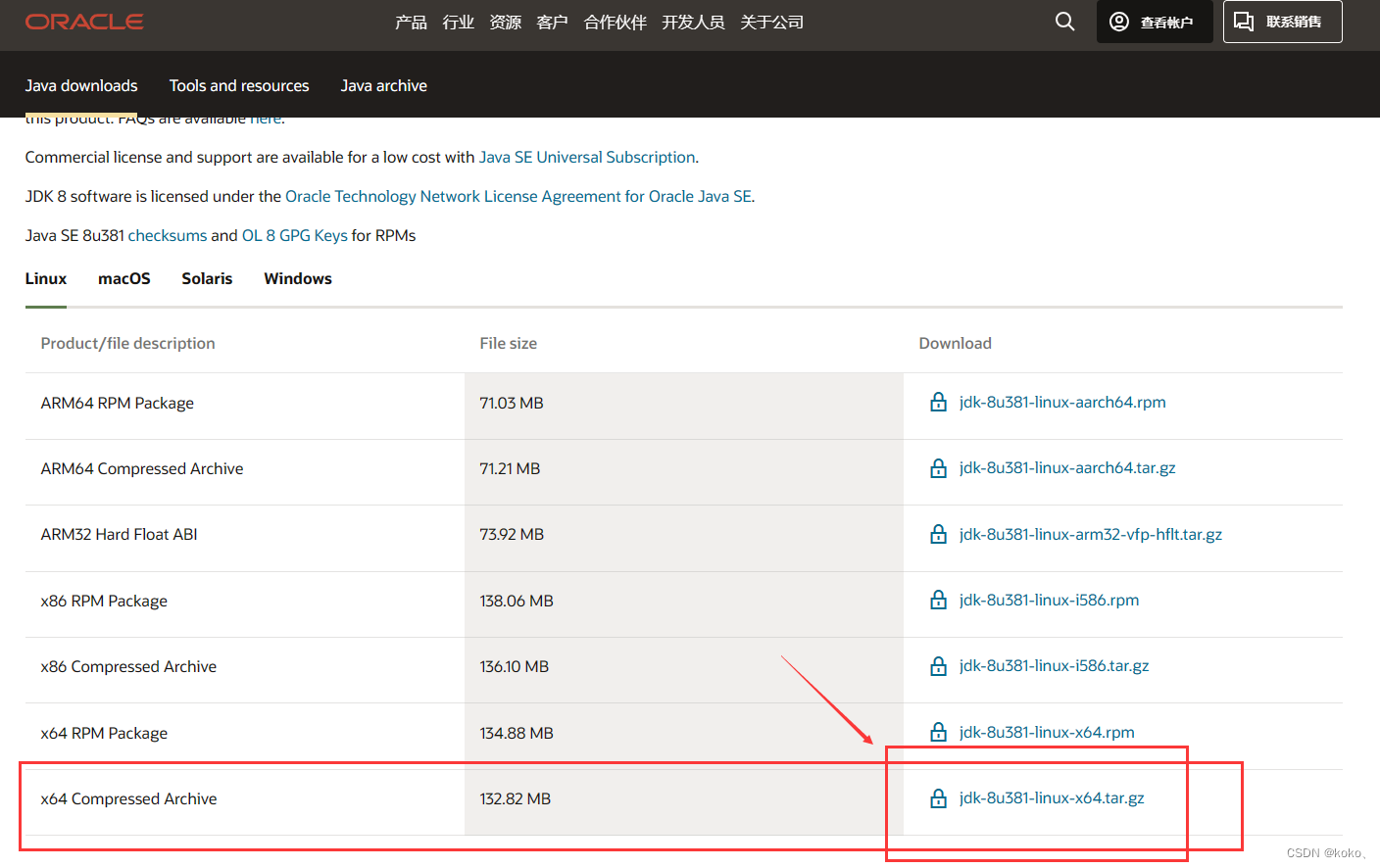Click lock icon beside arm32-vfp-hflt.tar.gz
1380x868 pixels.
(x=938, y=534)
